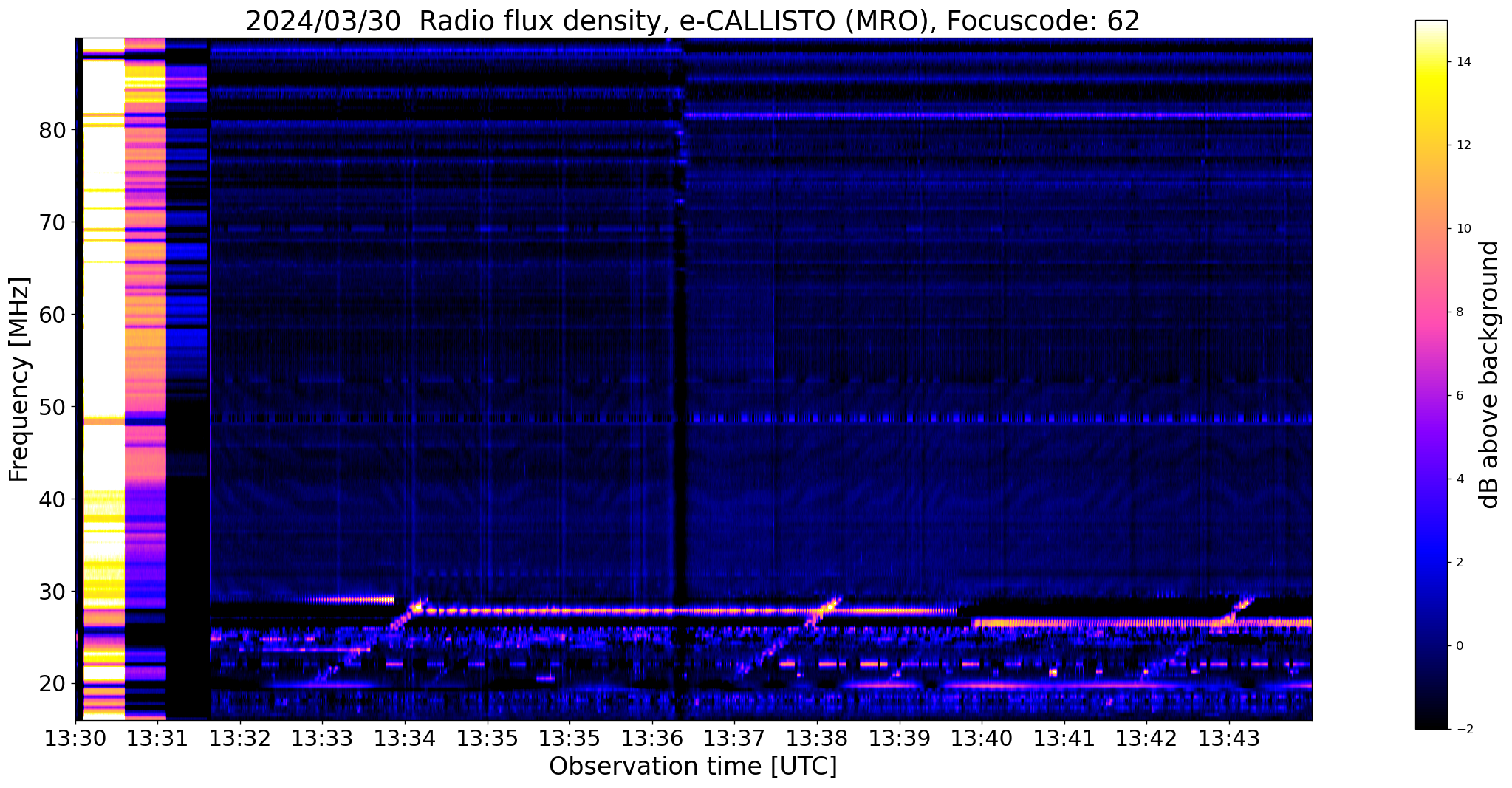Click the 'Observation time [UTC]' x-axis label
This screenshot has width=1512, height=788.
tap(693, 766)
